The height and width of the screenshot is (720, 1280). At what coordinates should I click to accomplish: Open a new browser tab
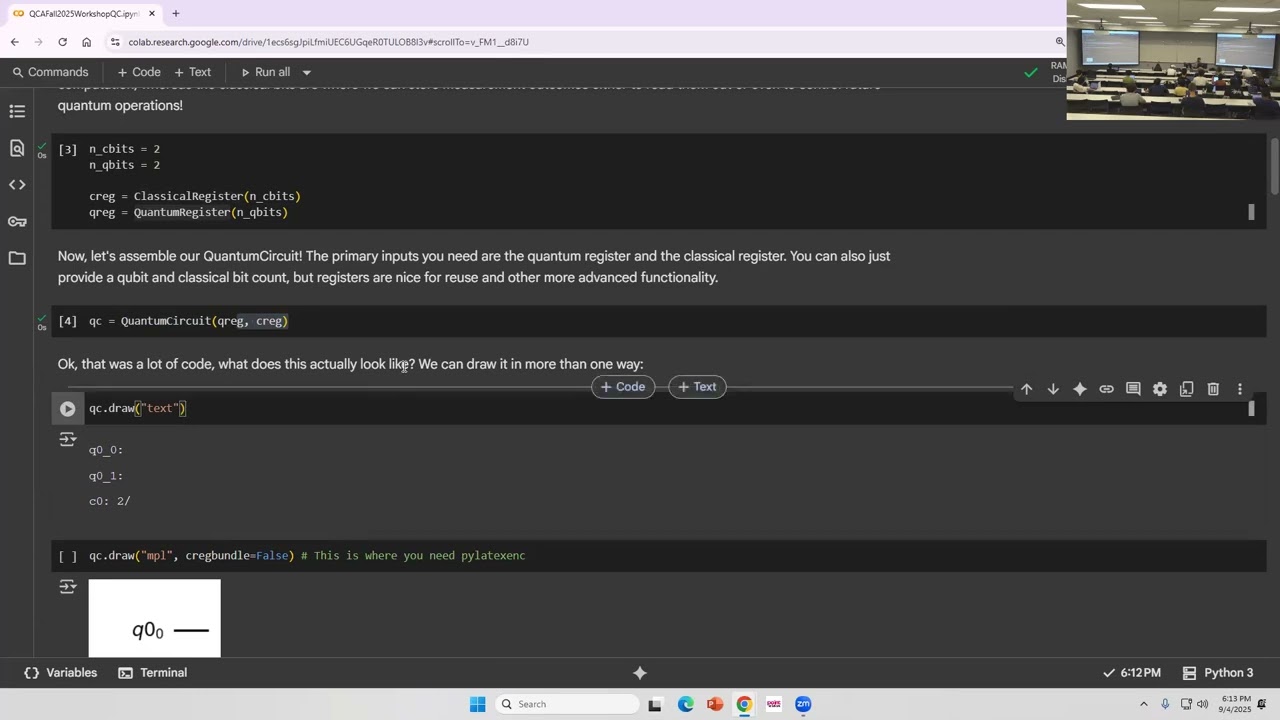click(x=176, y=14)
